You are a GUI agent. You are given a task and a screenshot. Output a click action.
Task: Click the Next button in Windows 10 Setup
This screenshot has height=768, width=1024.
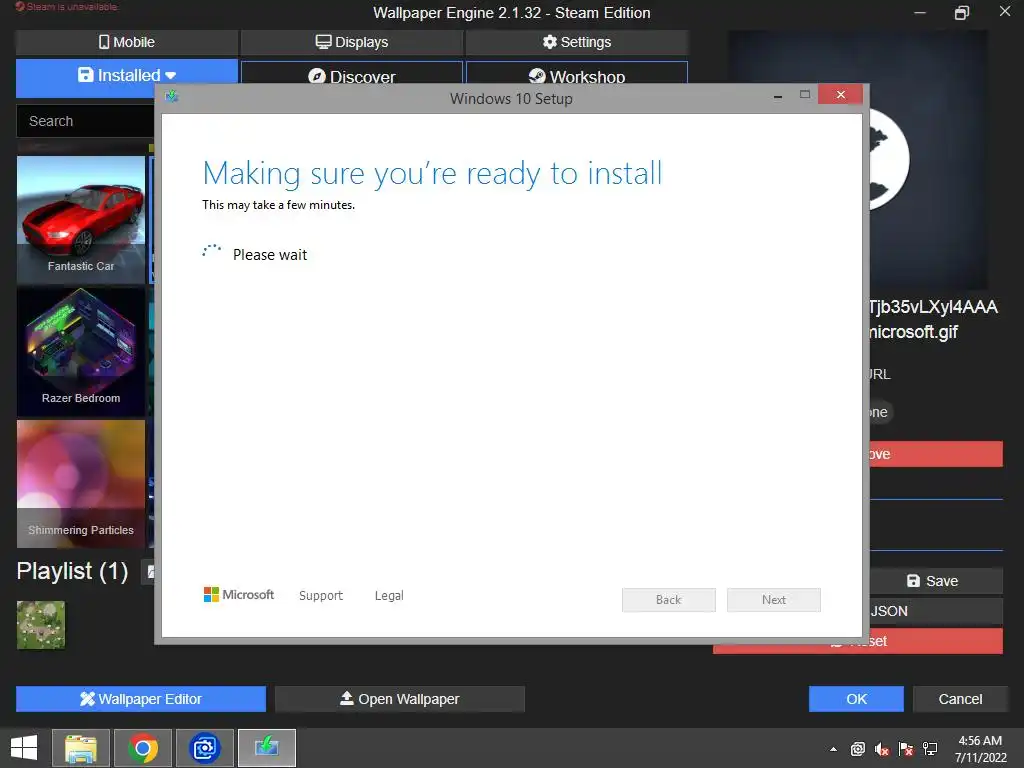[x=774, y=600]
